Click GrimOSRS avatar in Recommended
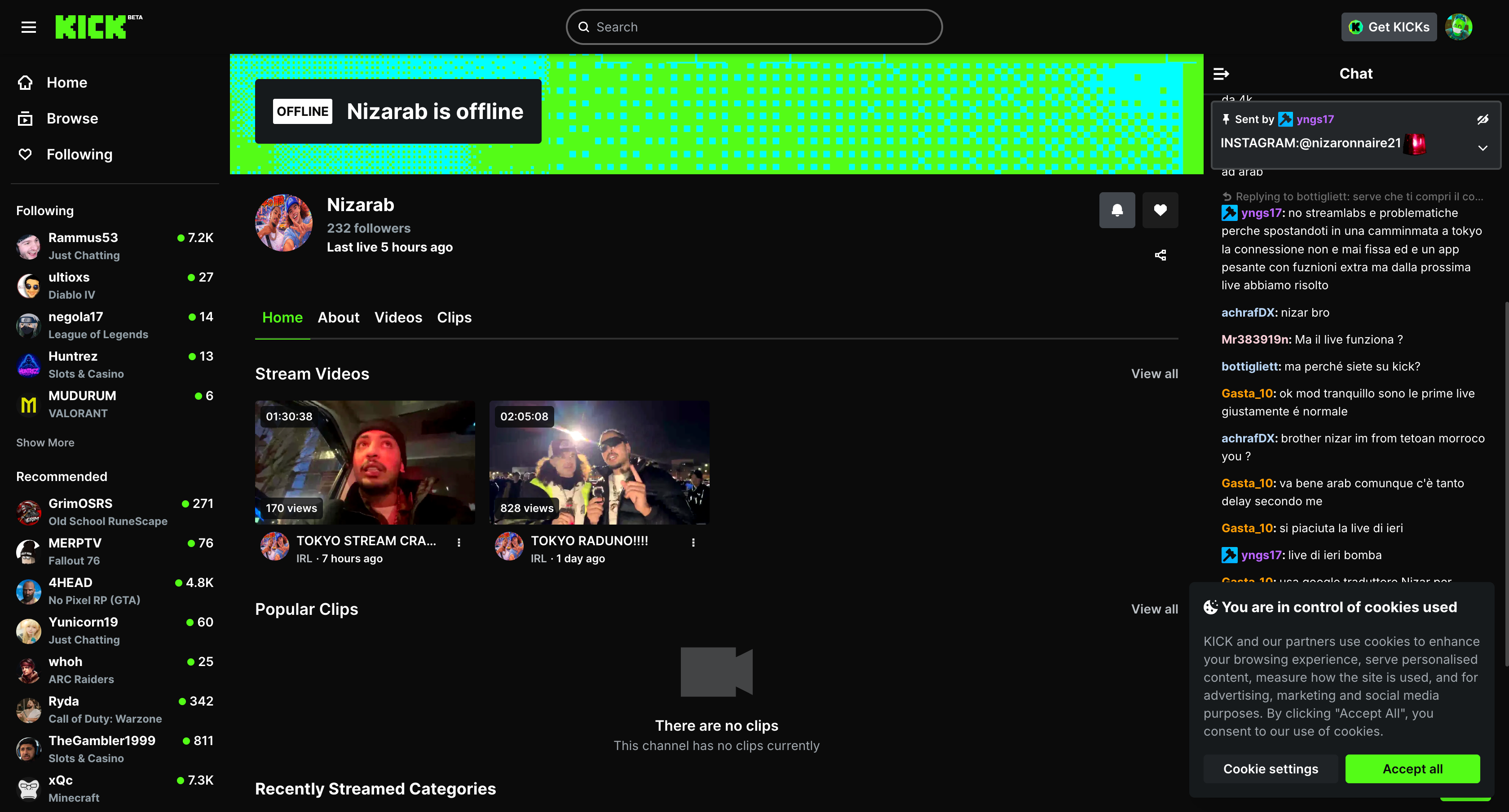This screenshot has height=812, width=1509. [x=28, y=512]
